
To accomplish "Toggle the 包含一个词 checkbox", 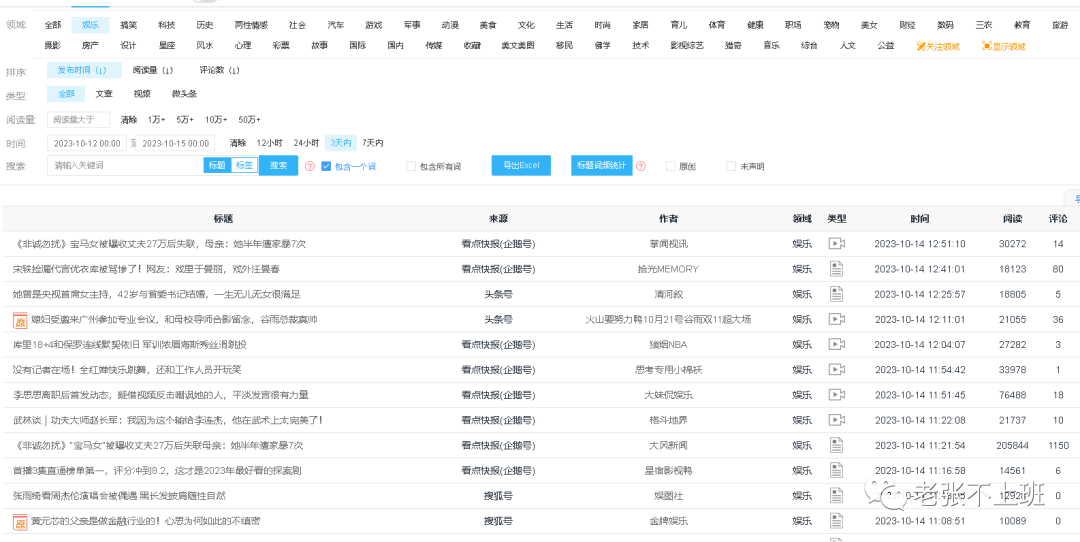I will tap(326, 166).
